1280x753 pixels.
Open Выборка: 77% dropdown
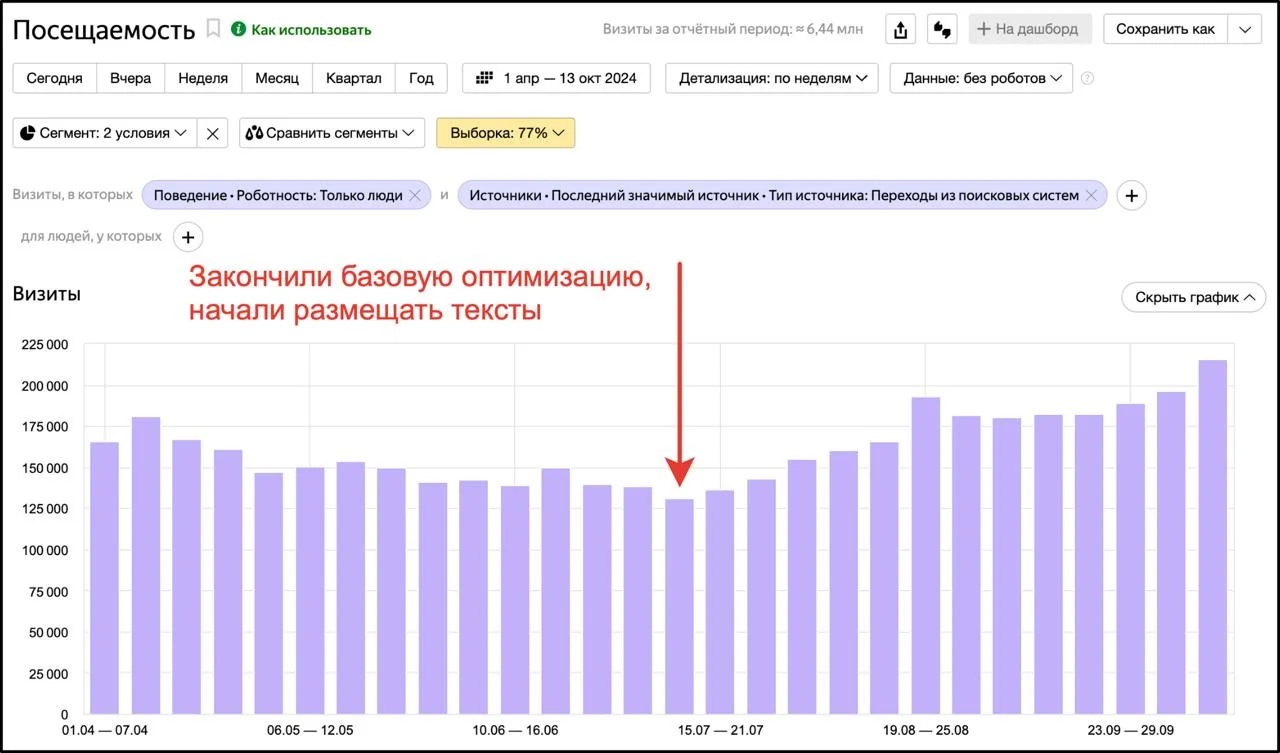coord(505,133)
